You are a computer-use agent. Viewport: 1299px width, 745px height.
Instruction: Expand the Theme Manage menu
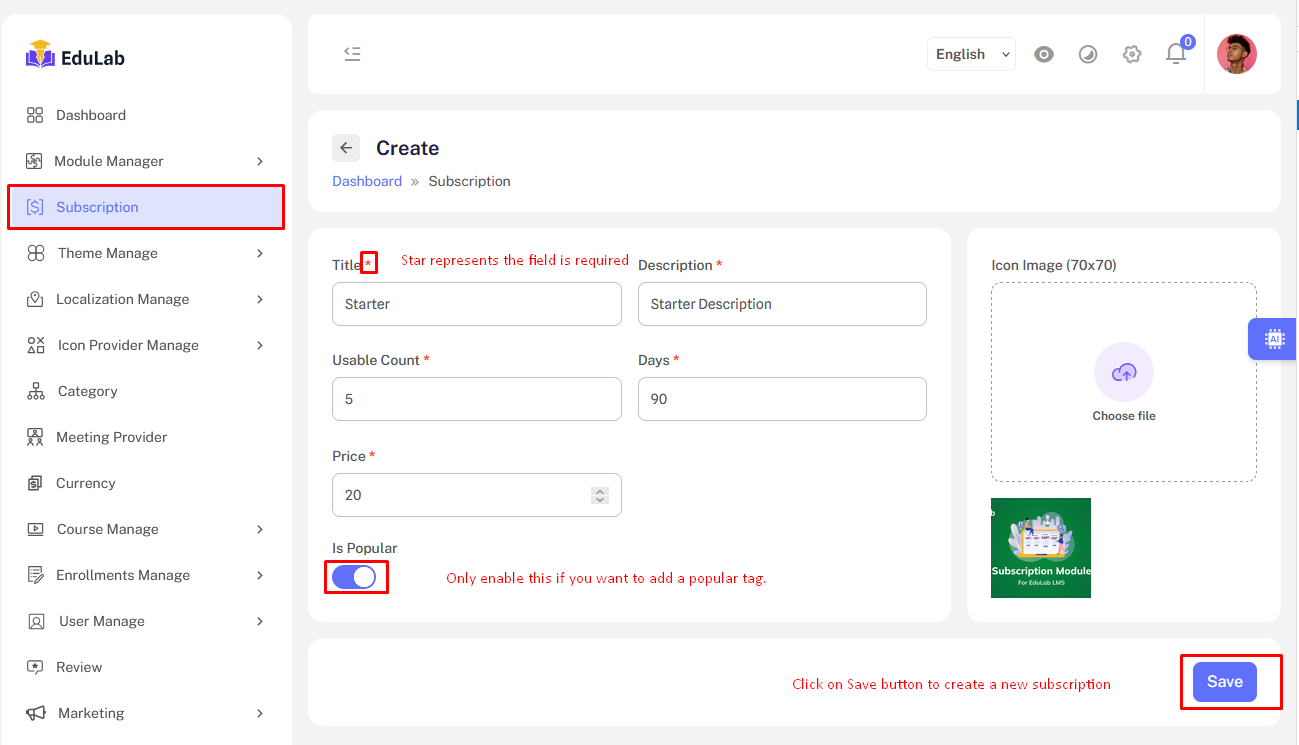(109, 253)
